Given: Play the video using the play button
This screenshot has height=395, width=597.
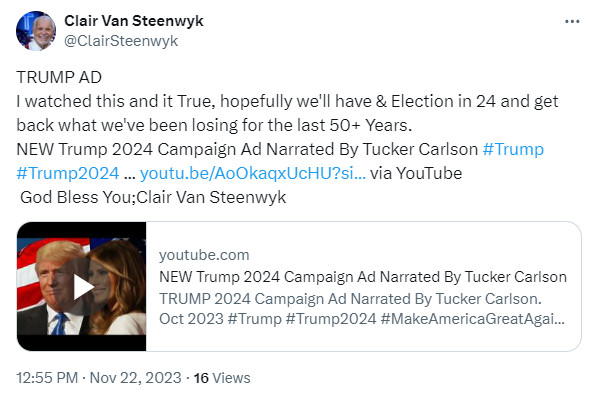Looking at the screenshot, I should click(82, 286).
